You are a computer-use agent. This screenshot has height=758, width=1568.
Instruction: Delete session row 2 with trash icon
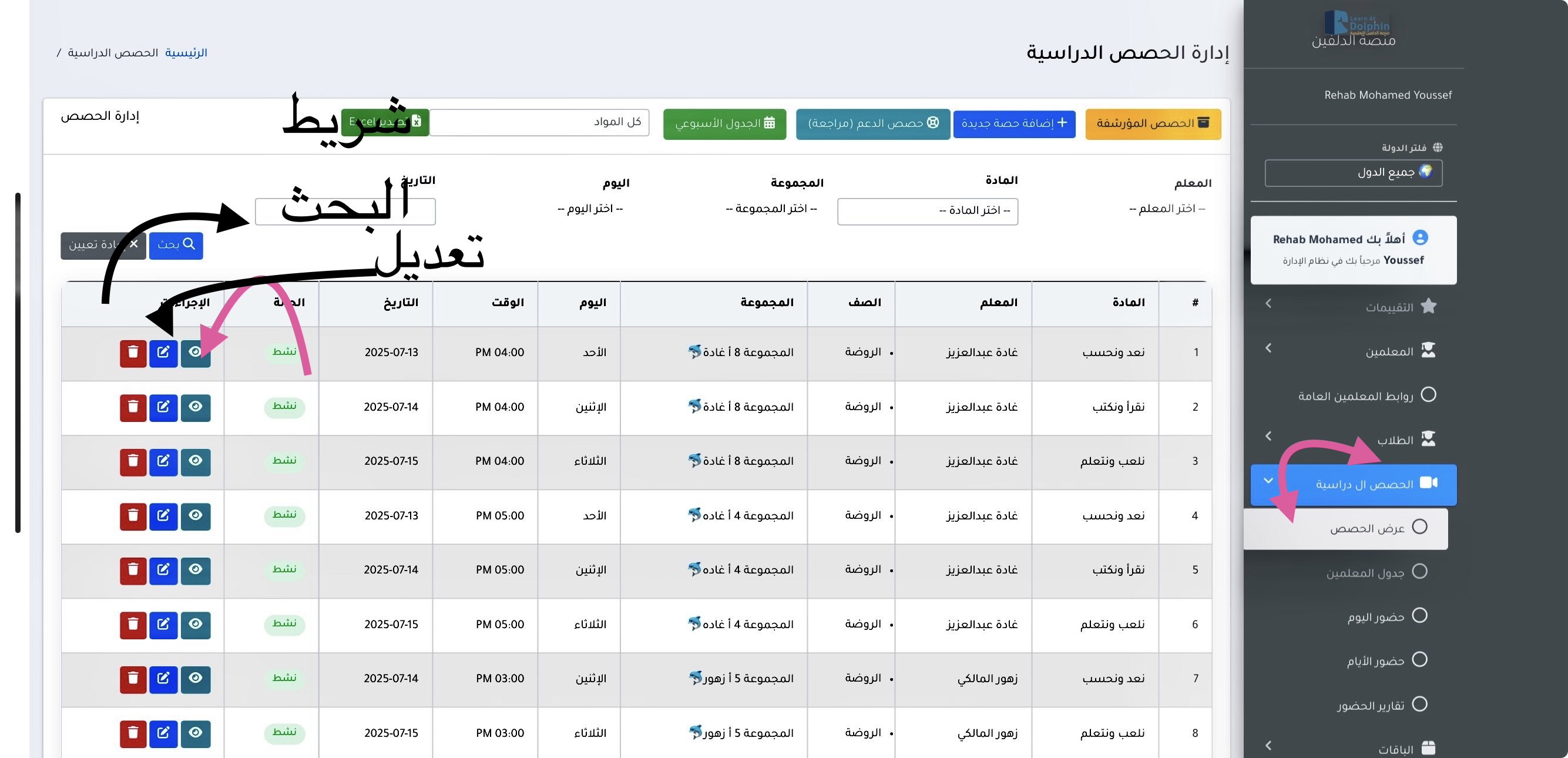click(x=133, y=407)
